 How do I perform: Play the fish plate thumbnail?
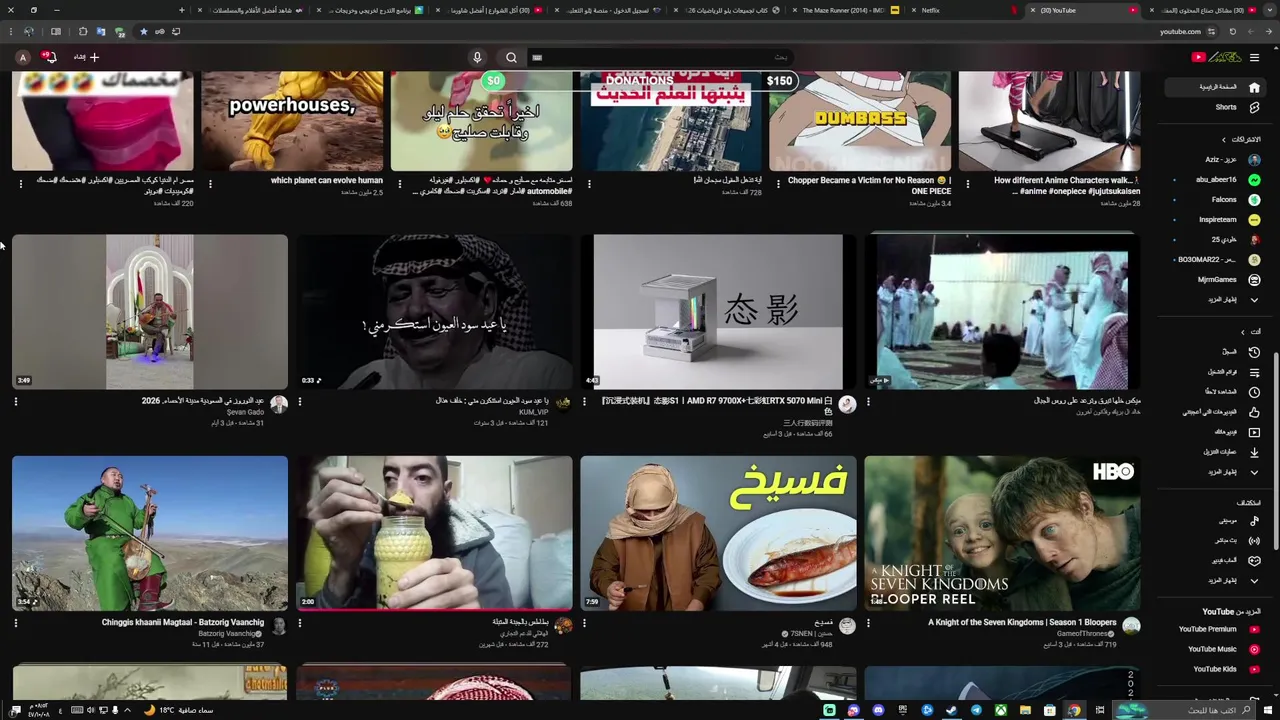(718, 533)
